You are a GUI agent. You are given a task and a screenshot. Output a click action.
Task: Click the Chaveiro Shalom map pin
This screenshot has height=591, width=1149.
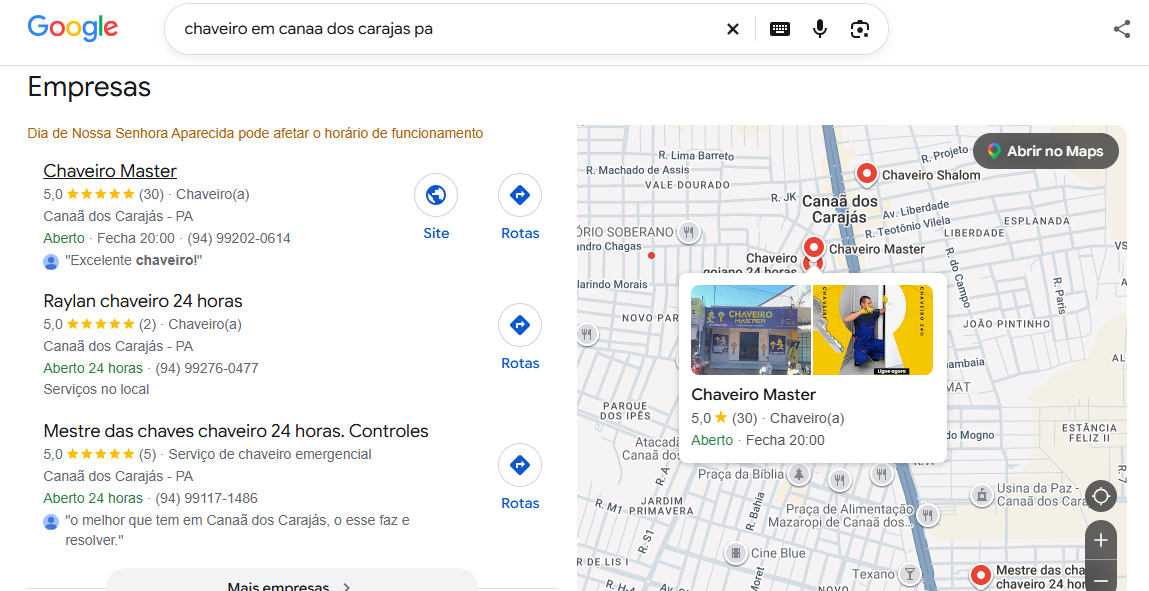[x=867, y=175]
